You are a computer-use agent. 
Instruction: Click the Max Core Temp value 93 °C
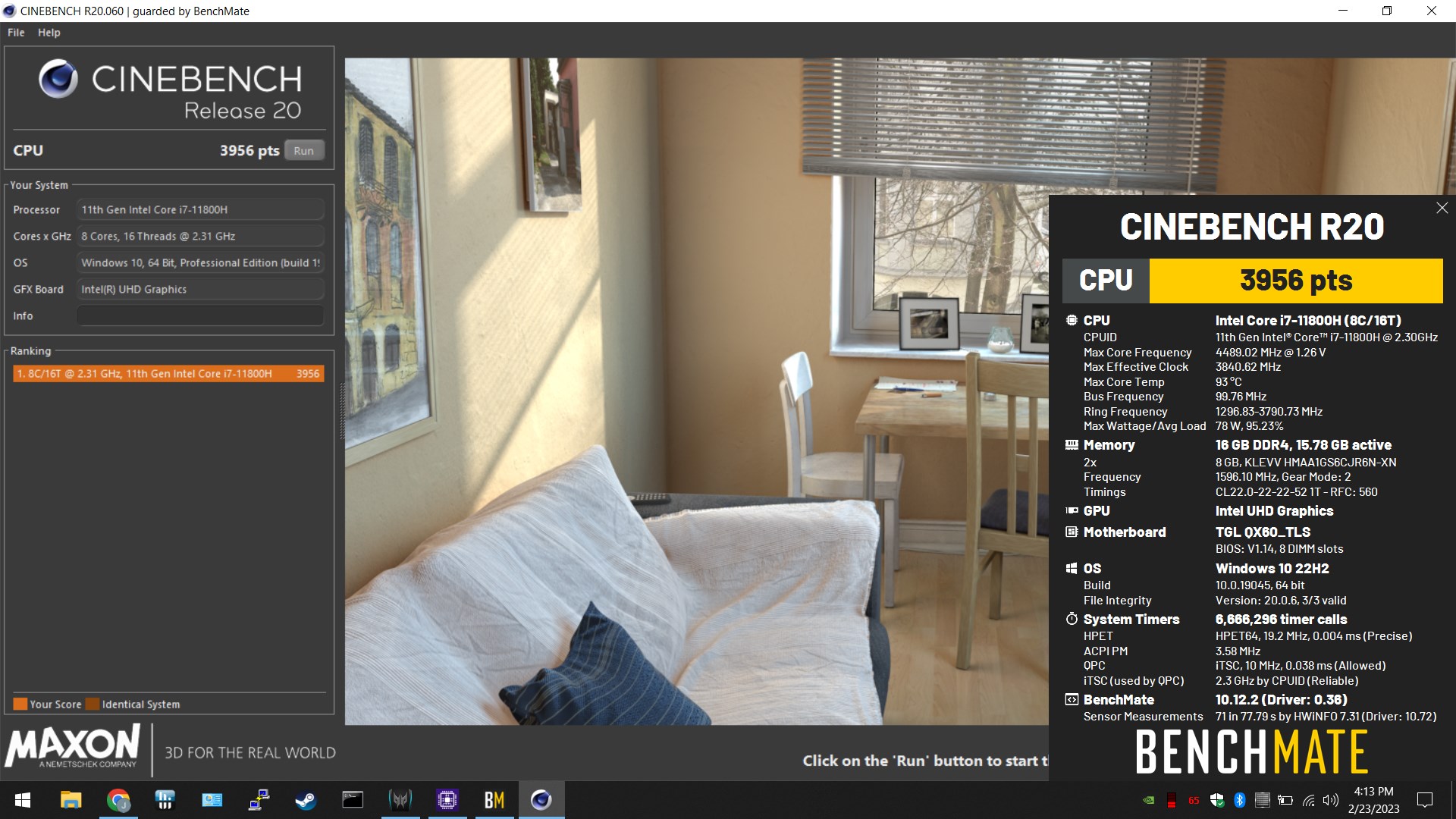pyautogui.click(x=1228, y=381)
